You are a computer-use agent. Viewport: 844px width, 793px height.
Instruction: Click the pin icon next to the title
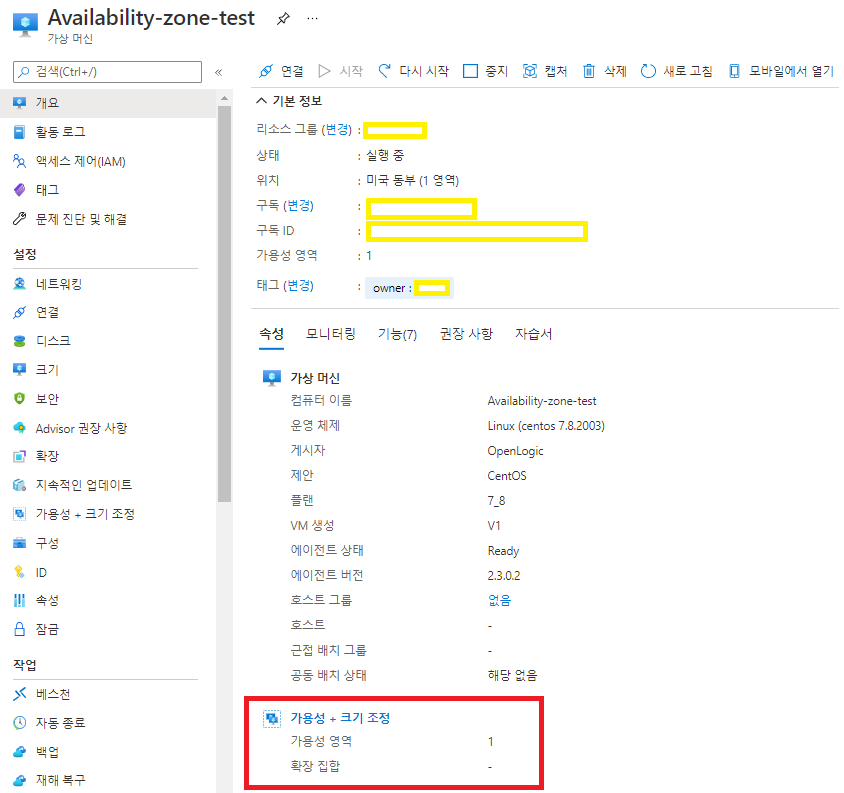283,19
